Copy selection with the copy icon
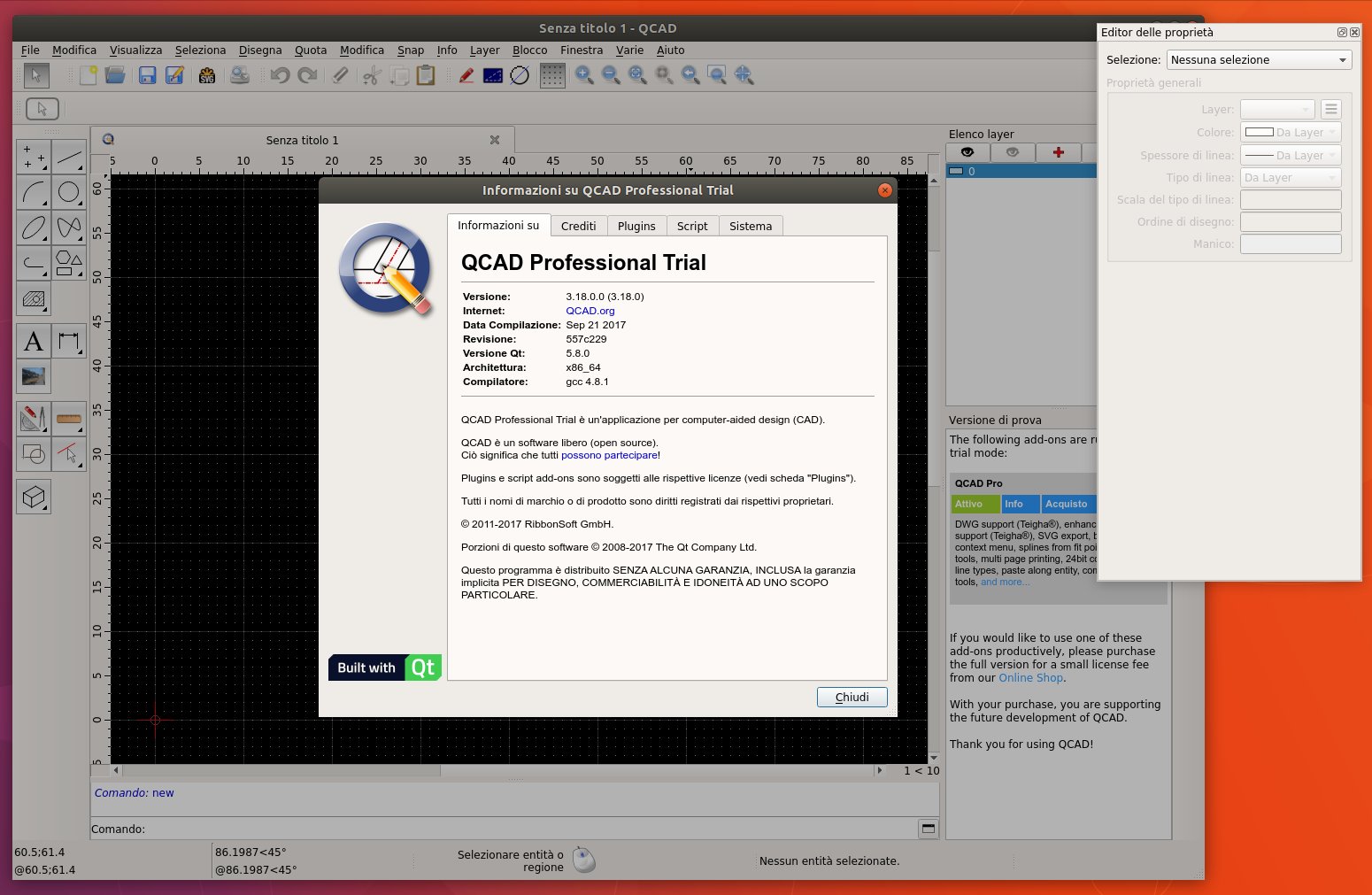Screen dimensions: 1372x895 tap(399, 75)
